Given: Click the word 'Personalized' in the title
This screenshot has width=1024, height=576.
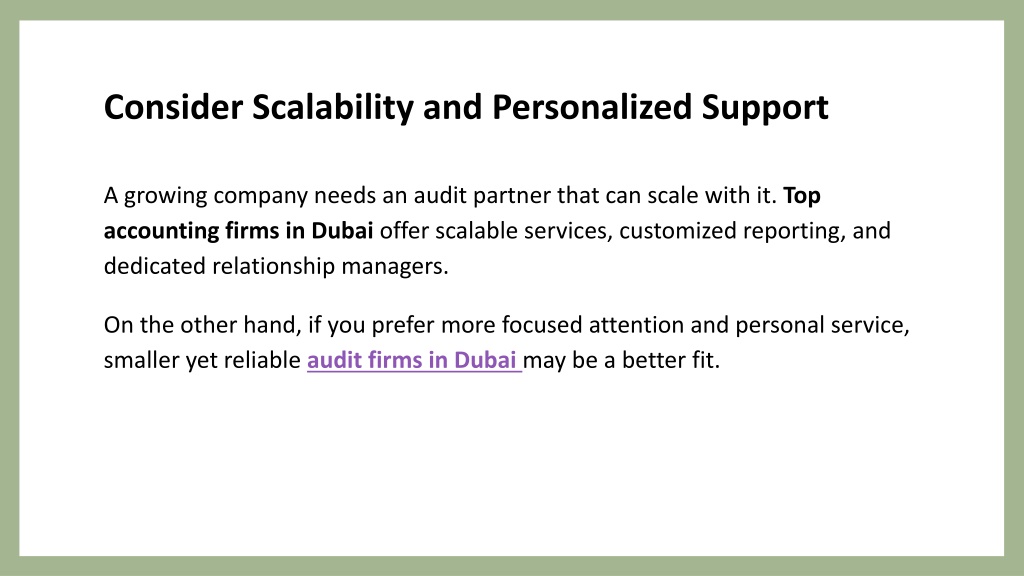Looking at the screenshot, I should coord(592,108).
